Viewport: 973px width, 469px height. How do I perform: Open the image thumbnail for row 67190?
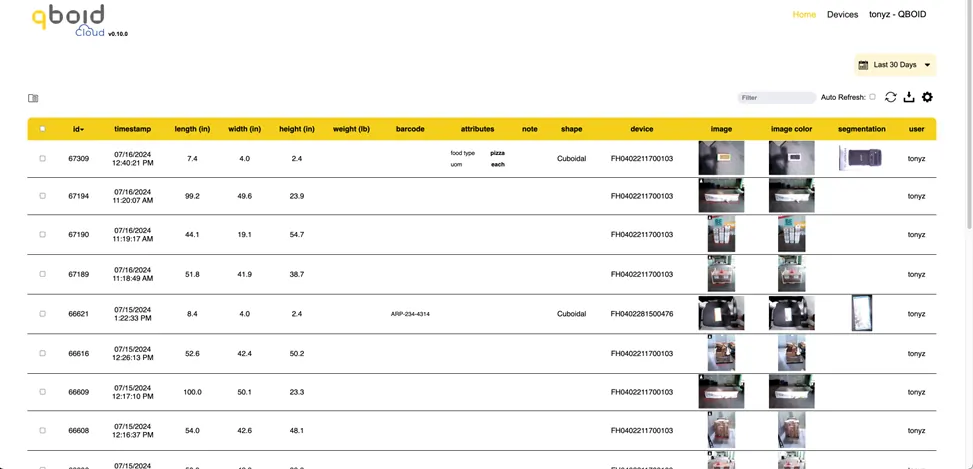tap(721, 234)
